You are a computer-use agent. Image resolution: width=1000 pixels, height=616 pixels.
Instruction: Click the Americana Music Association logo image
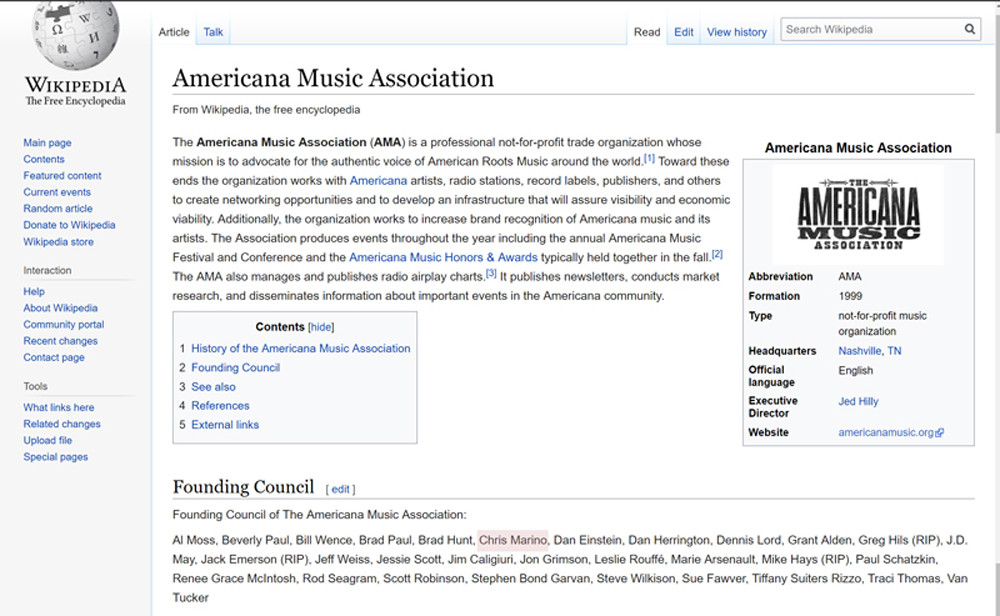point(858,214)
